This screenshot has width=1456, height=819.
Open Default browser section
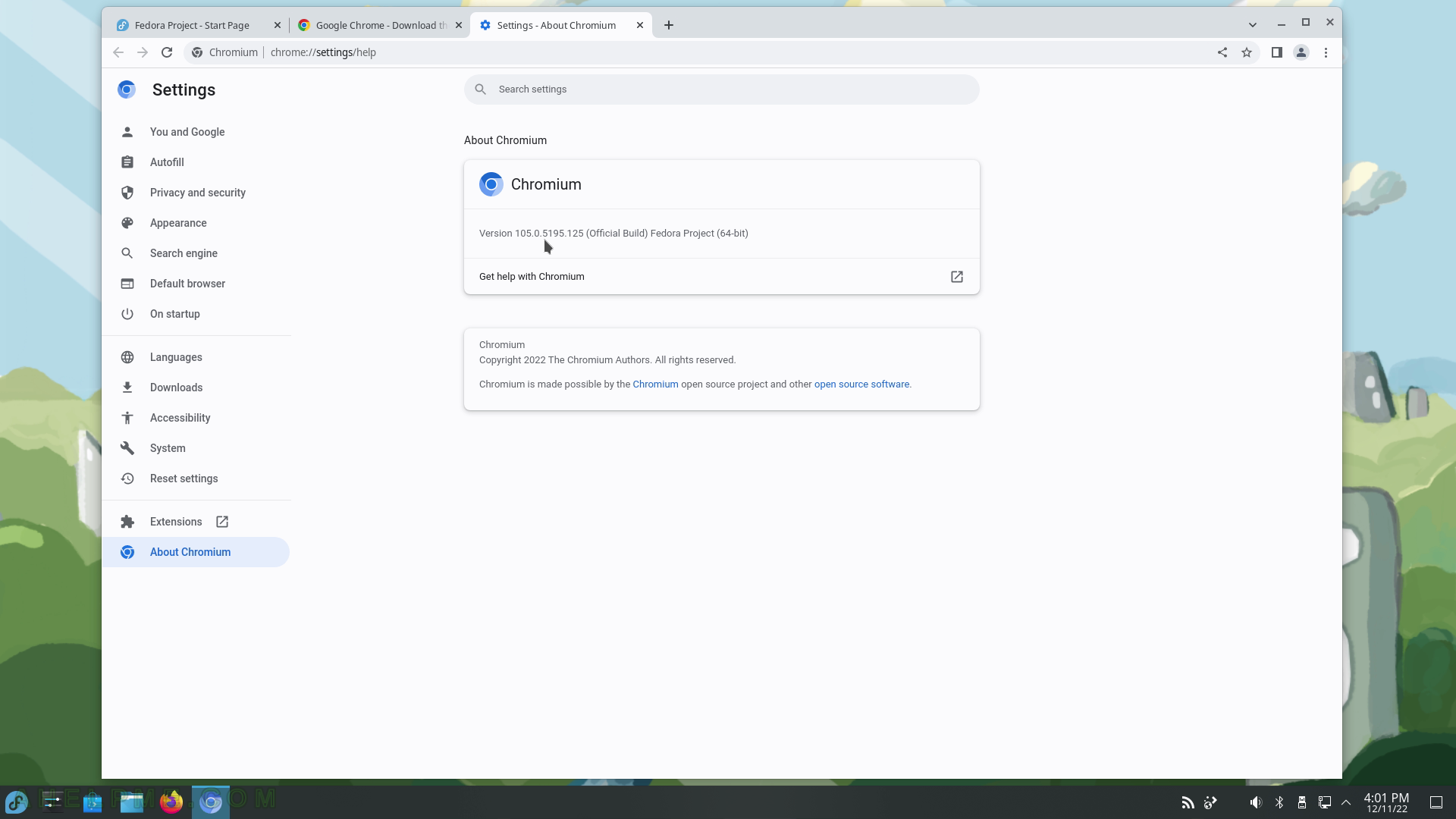tap(196, 284)
